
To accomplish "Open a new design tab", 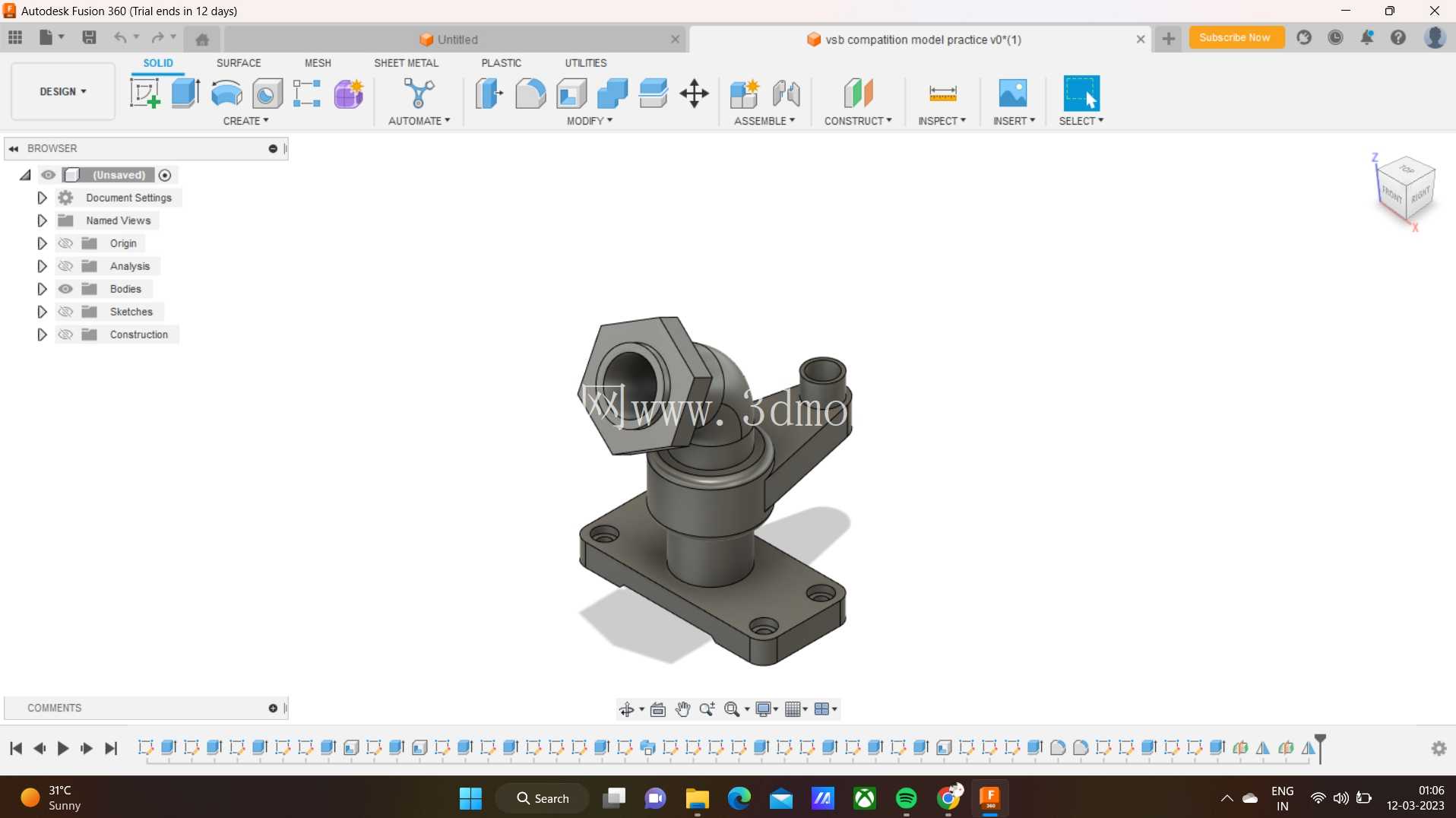I will (1168, 38).
